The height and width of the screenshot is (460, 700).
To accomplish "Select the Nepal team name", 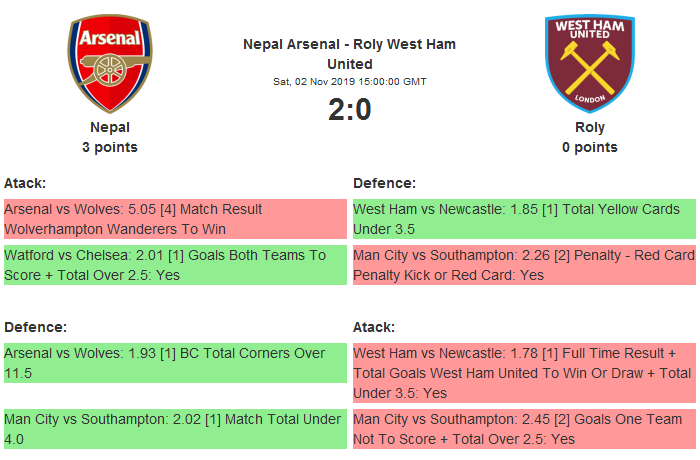I will (x=110, y=127).
